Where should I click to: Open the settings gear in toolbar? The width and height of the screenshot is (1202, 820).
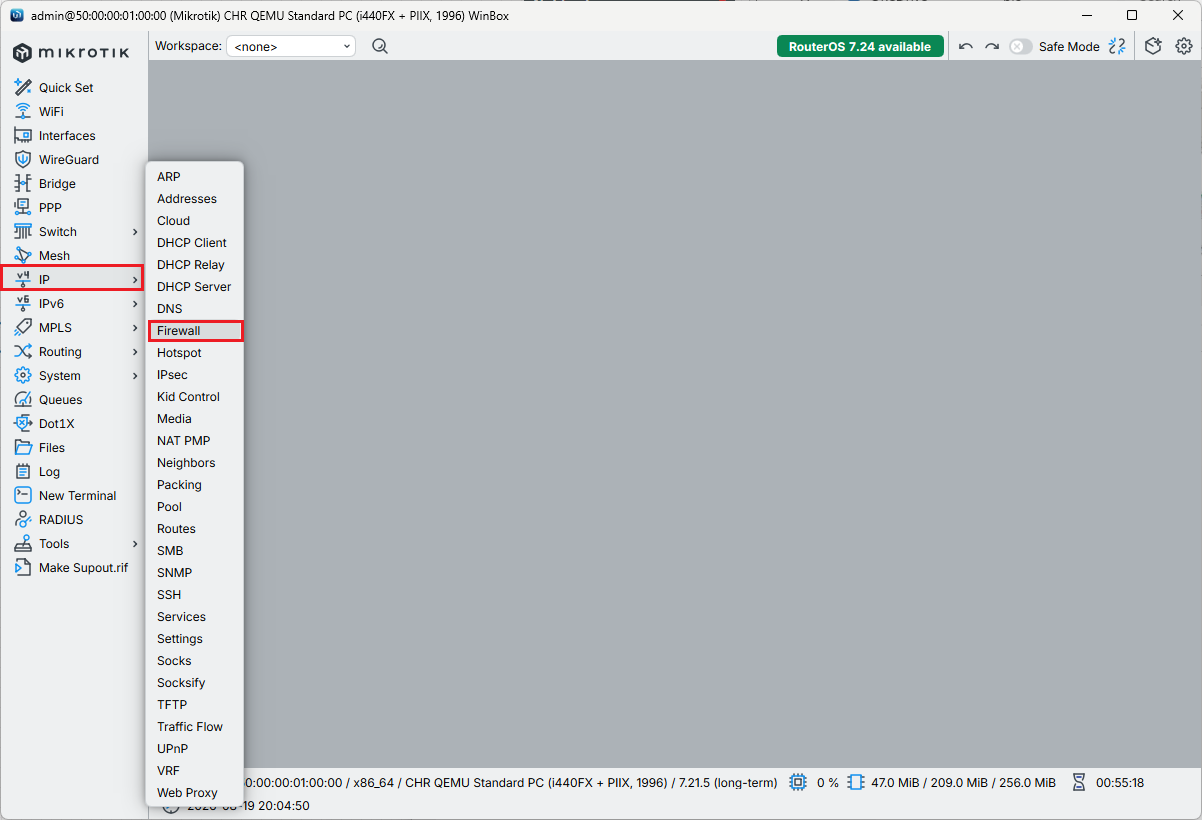tap(1184, 46)
